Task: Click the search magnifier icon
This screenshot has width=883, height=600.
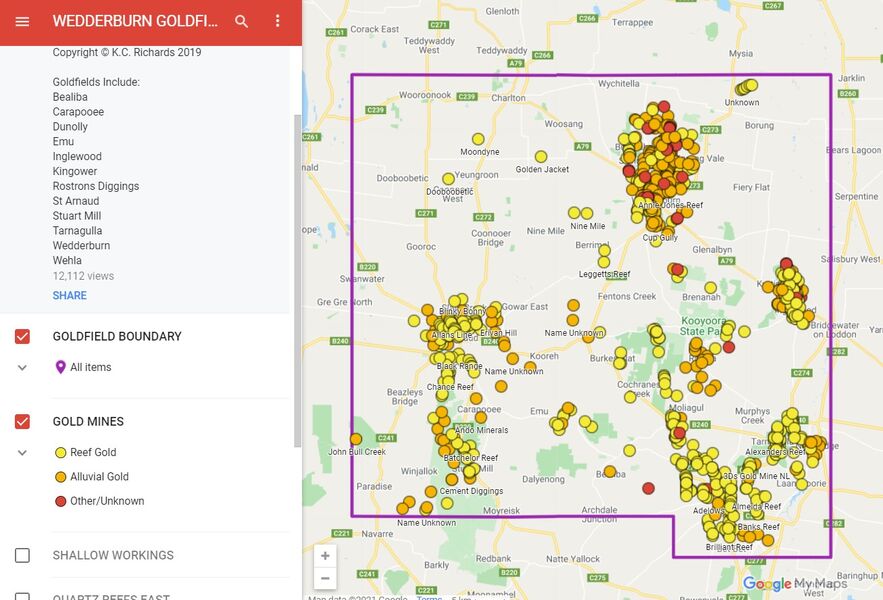Action: (242, 21)
